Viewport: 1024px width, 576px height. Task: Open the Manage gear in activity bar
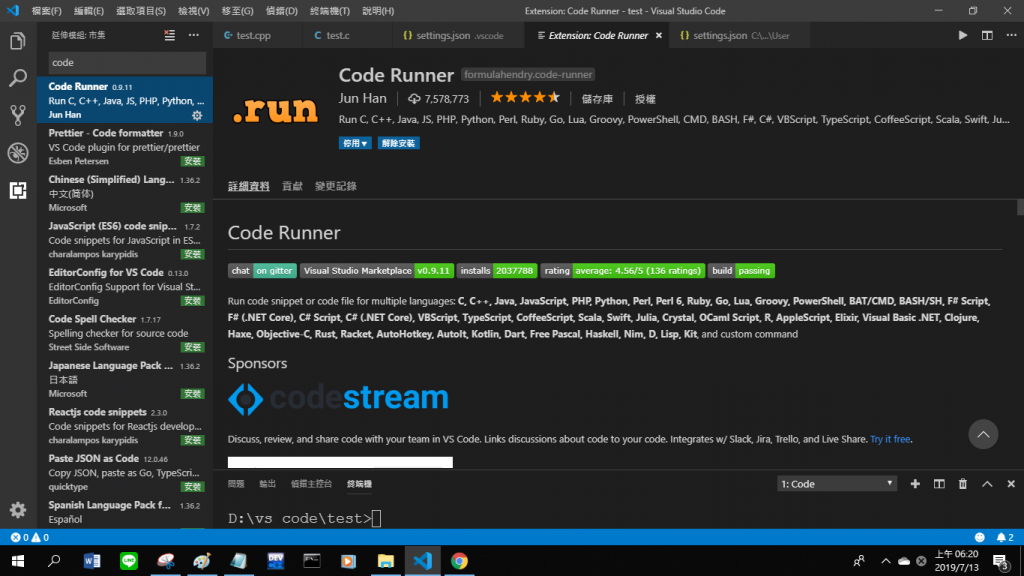pos(18,509)
